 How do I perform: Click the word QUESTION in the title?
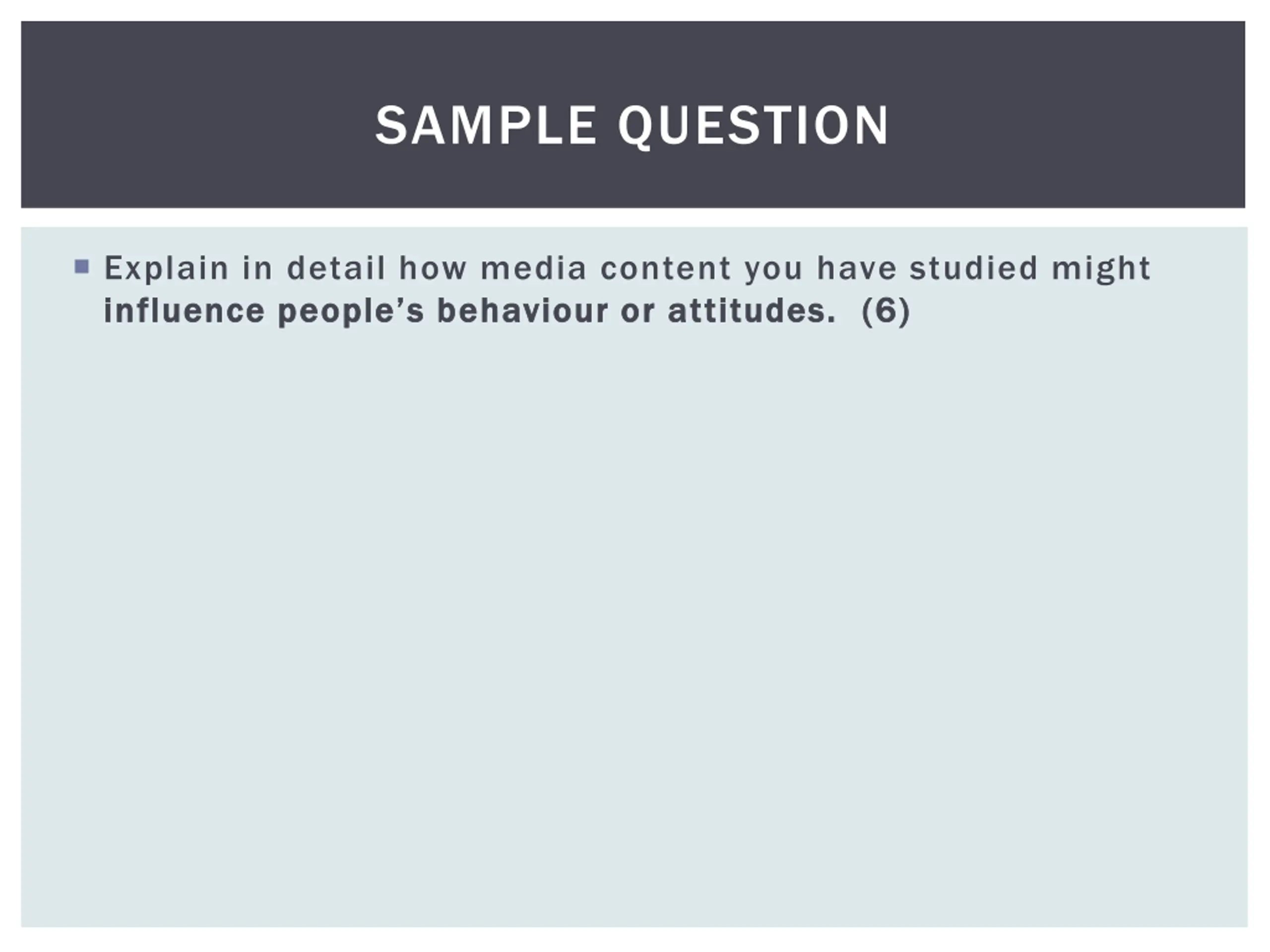click(753, 126)
